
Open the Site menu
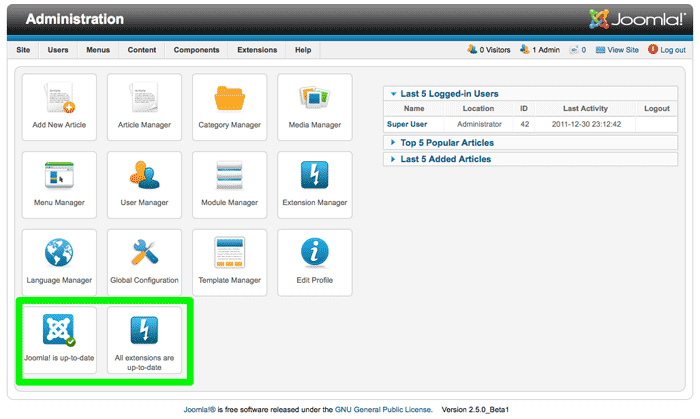[23, 50]
